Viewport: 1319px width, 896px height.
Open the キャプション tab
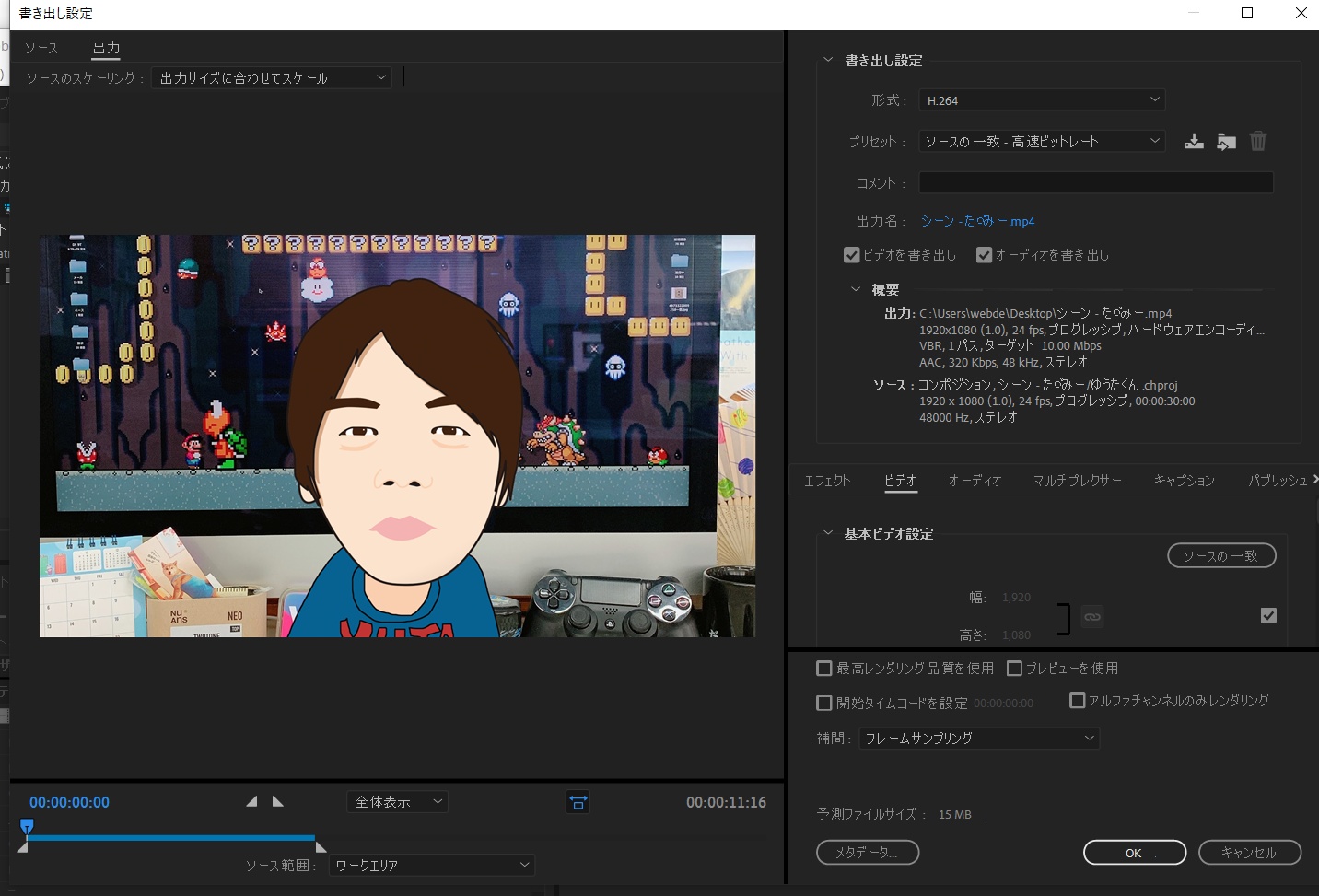(1184, 480)
